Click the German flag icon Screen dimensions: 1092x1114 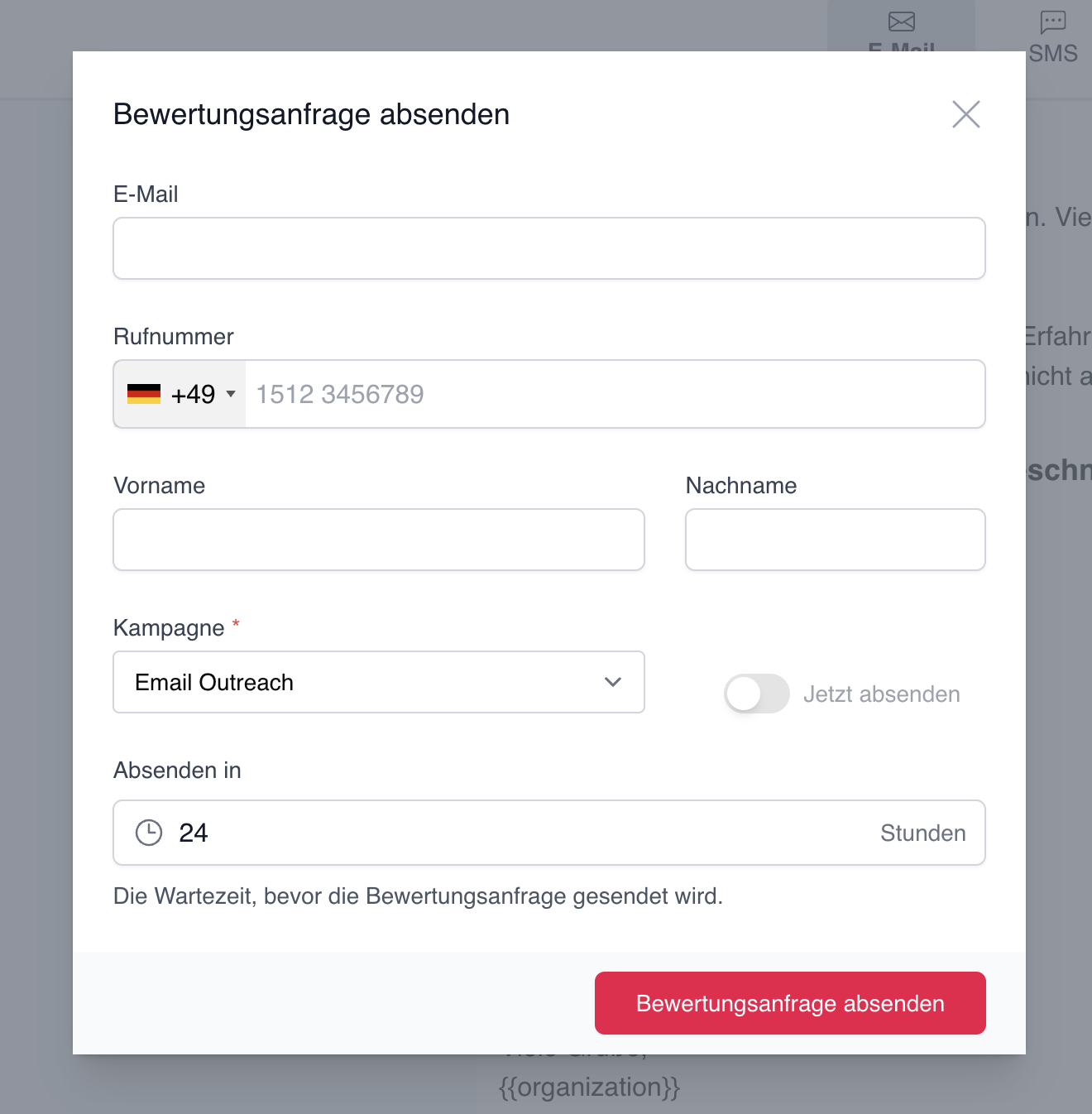(144, 394)
